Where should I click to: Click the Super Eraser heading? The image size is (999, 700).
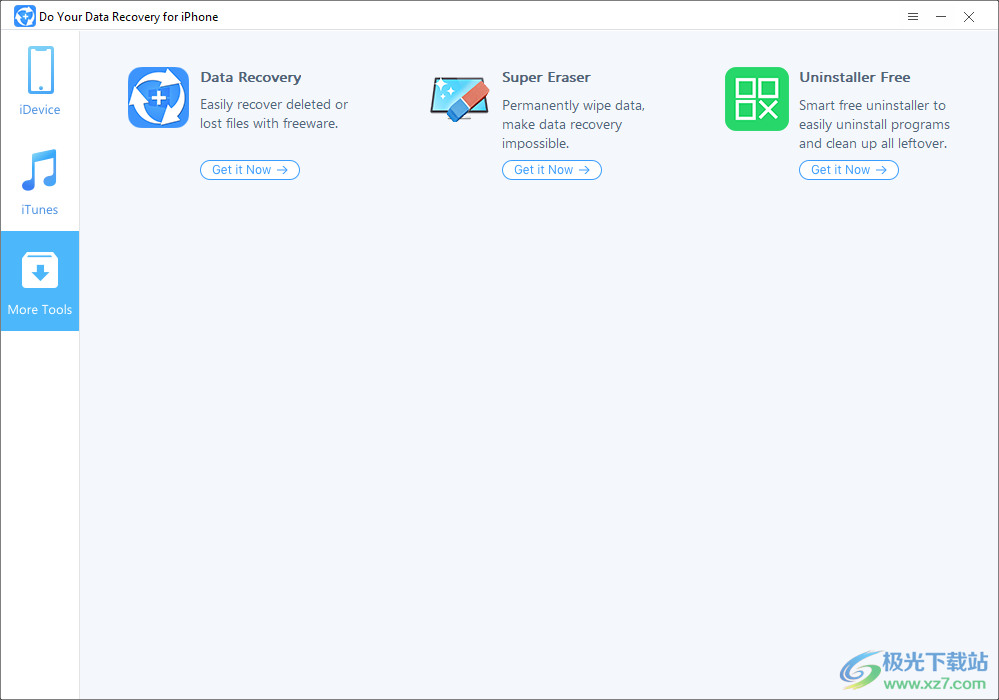point(546,77)
